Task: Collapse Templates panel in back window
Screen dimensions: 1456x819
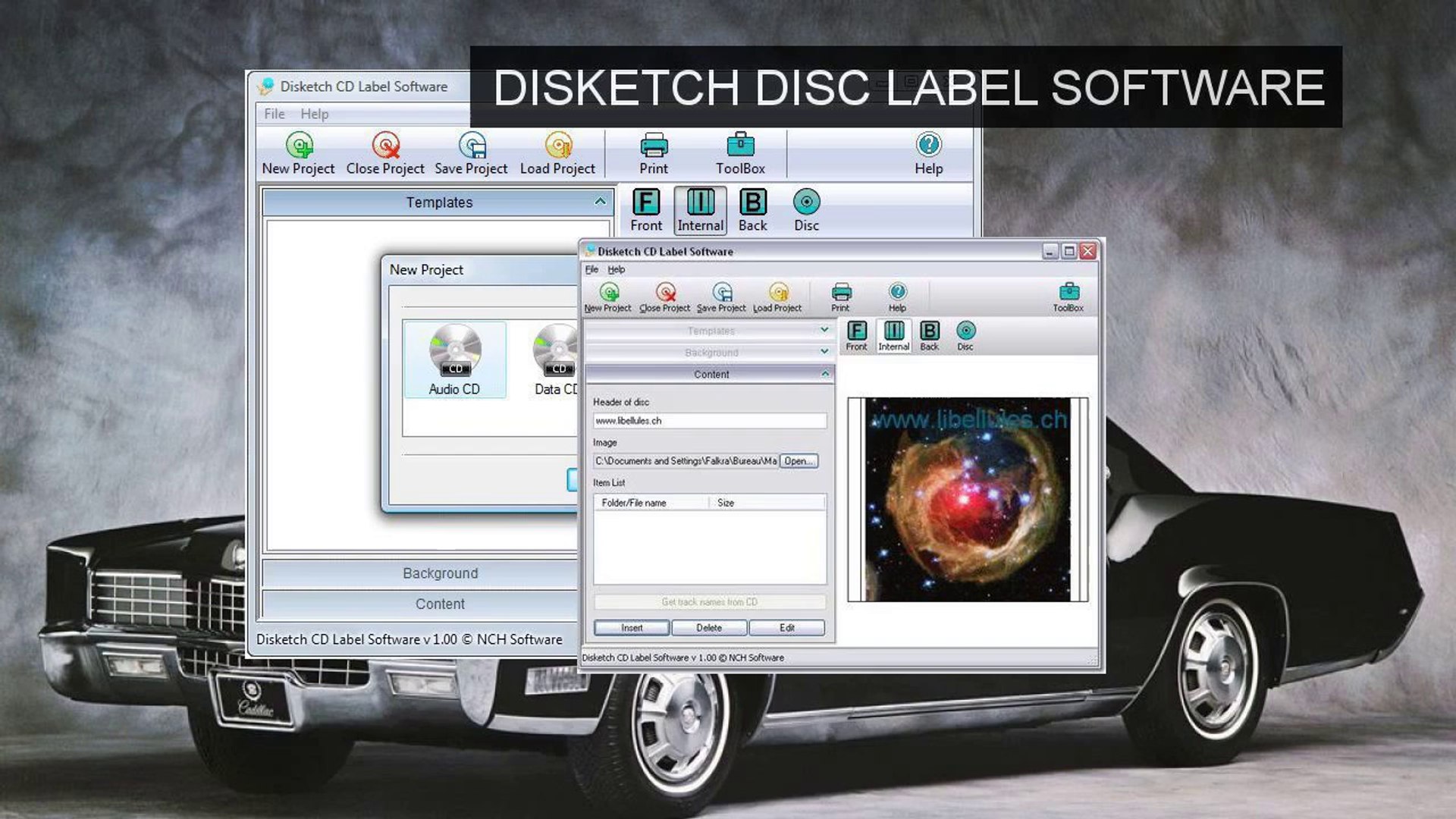Action: pos(600,202)
